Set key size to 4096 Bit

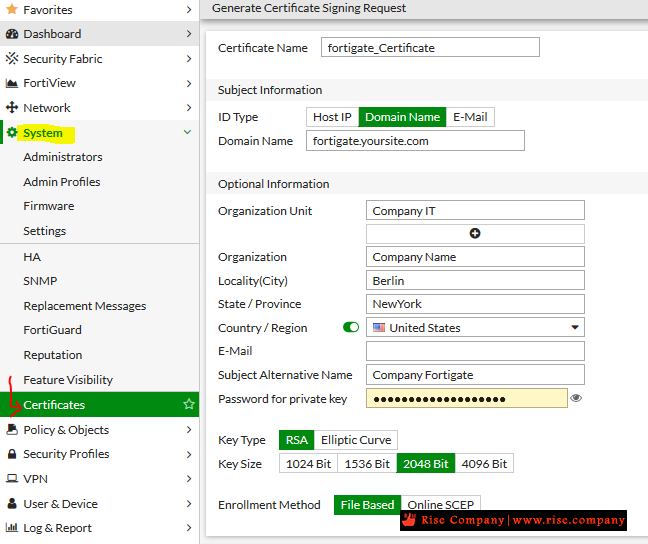[484, 464]
